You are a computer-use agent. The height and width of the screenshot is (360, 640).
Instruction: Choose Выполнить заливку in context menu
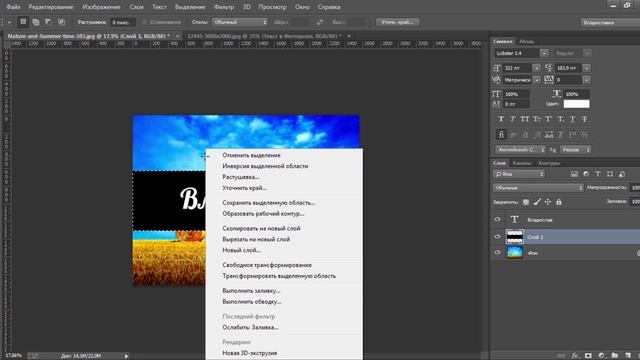pyautogui.click(x=251, y=291)
